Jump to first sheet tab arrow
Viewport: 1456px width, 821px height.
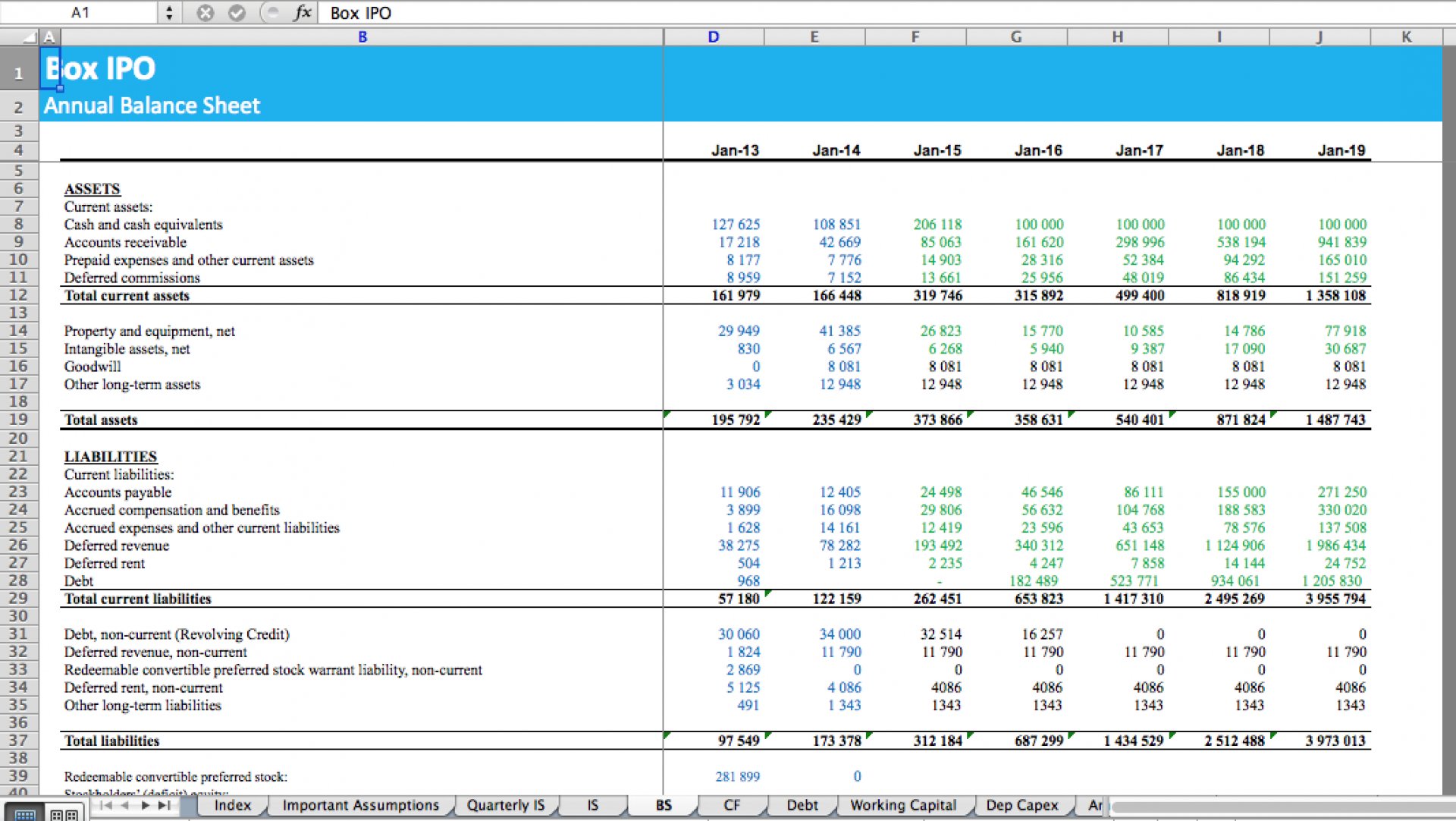(x=106, y=805)
